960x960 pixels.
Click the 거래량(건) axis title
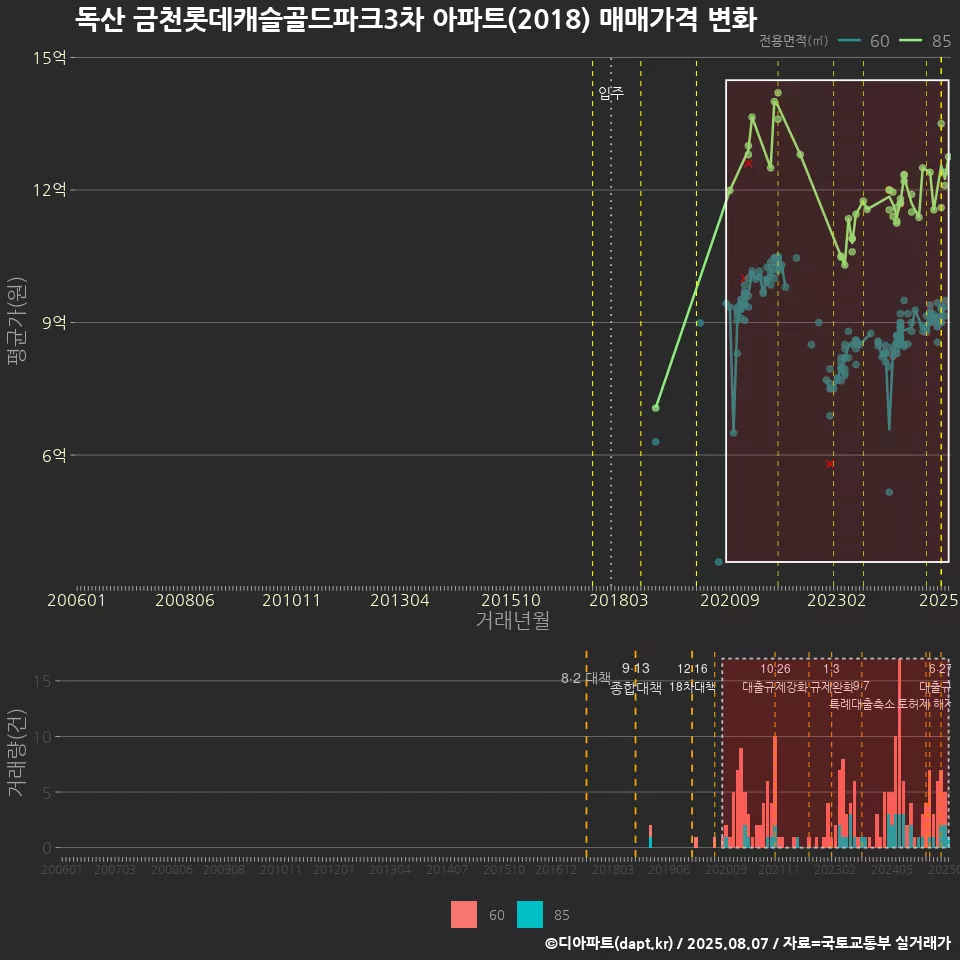pos(17,752)
